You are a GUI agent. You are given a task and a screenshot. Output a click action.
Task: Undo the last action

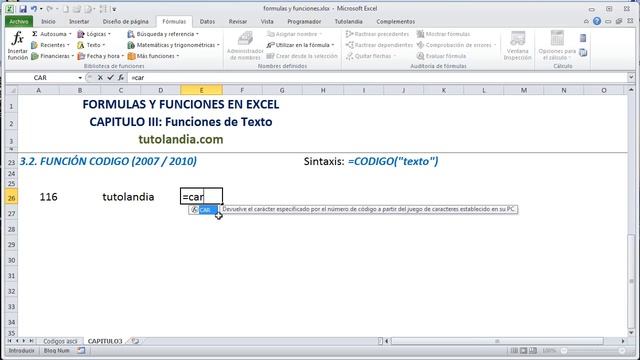point(34,9)
